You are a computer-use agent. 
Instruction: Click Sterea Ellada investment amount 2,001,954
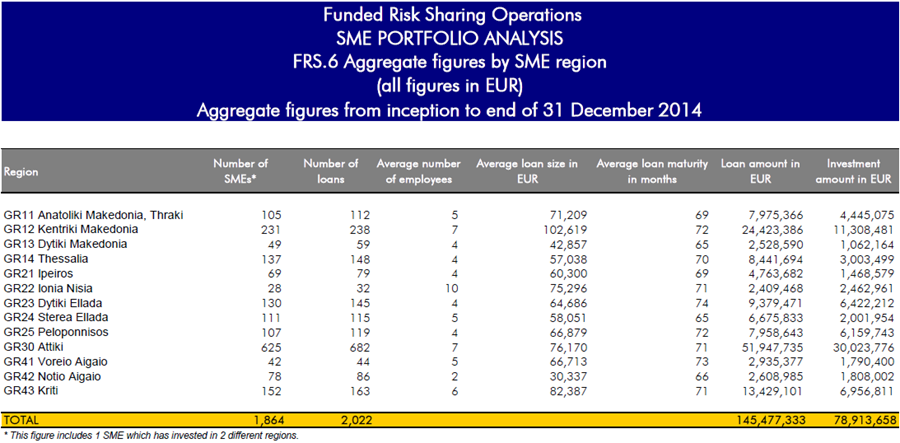pos(868,317)
